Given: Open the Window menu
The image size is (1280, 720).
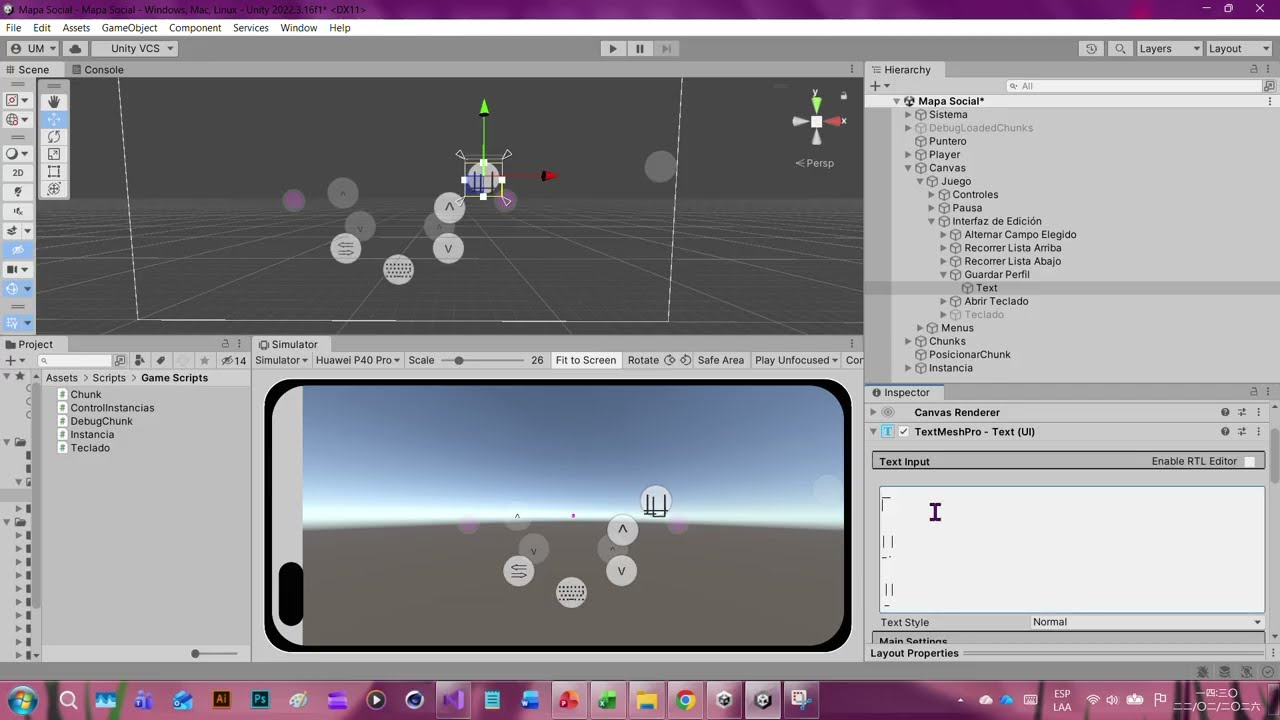Looking at the screenshot, I should tap(298, 28).
